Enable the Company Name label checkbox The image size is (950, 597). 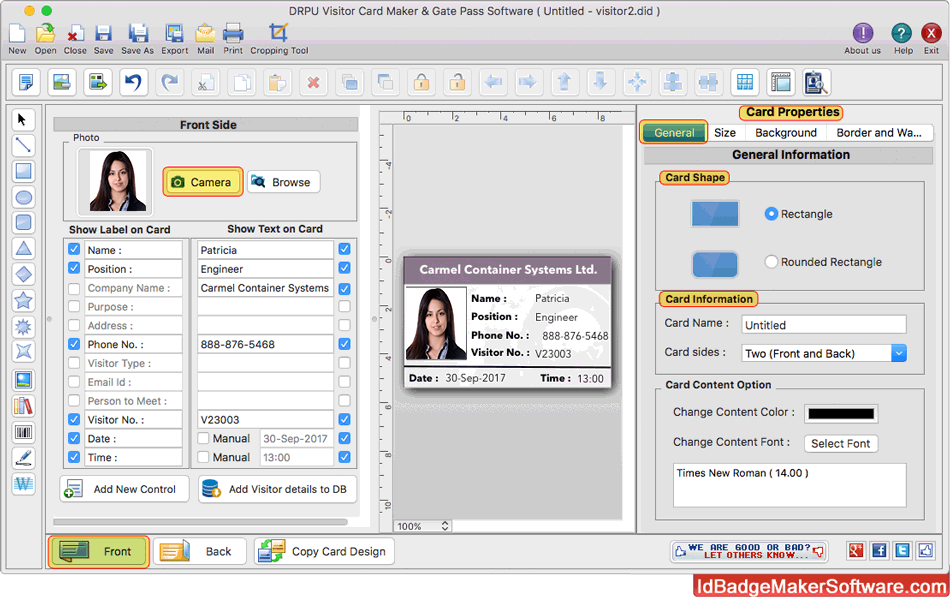pos(74,288)
